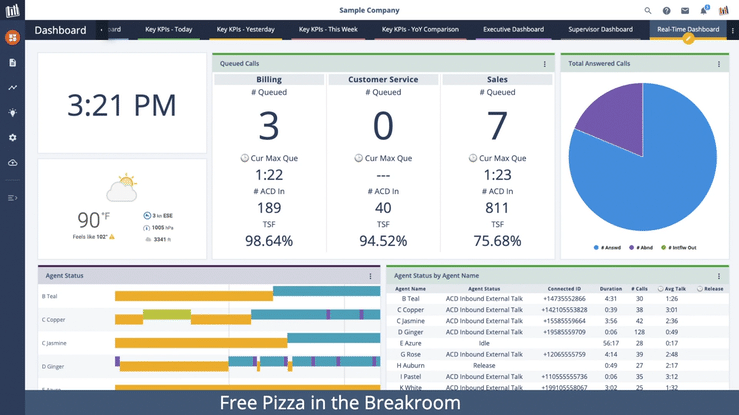Click the search magnifier icon
Image resolution: width=739 pixels, height=415 pixels.
648,10
